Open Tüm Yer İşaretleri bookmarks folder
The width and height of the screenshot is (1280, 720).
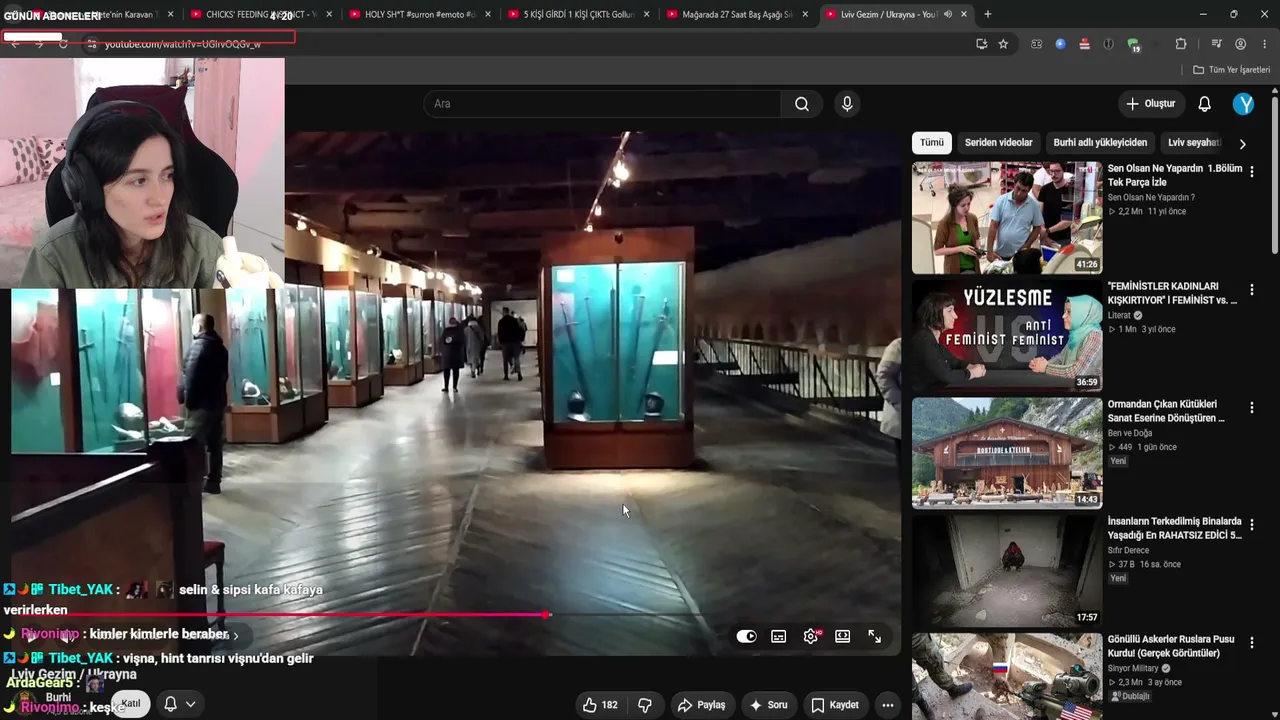[x=1232, y=70]
